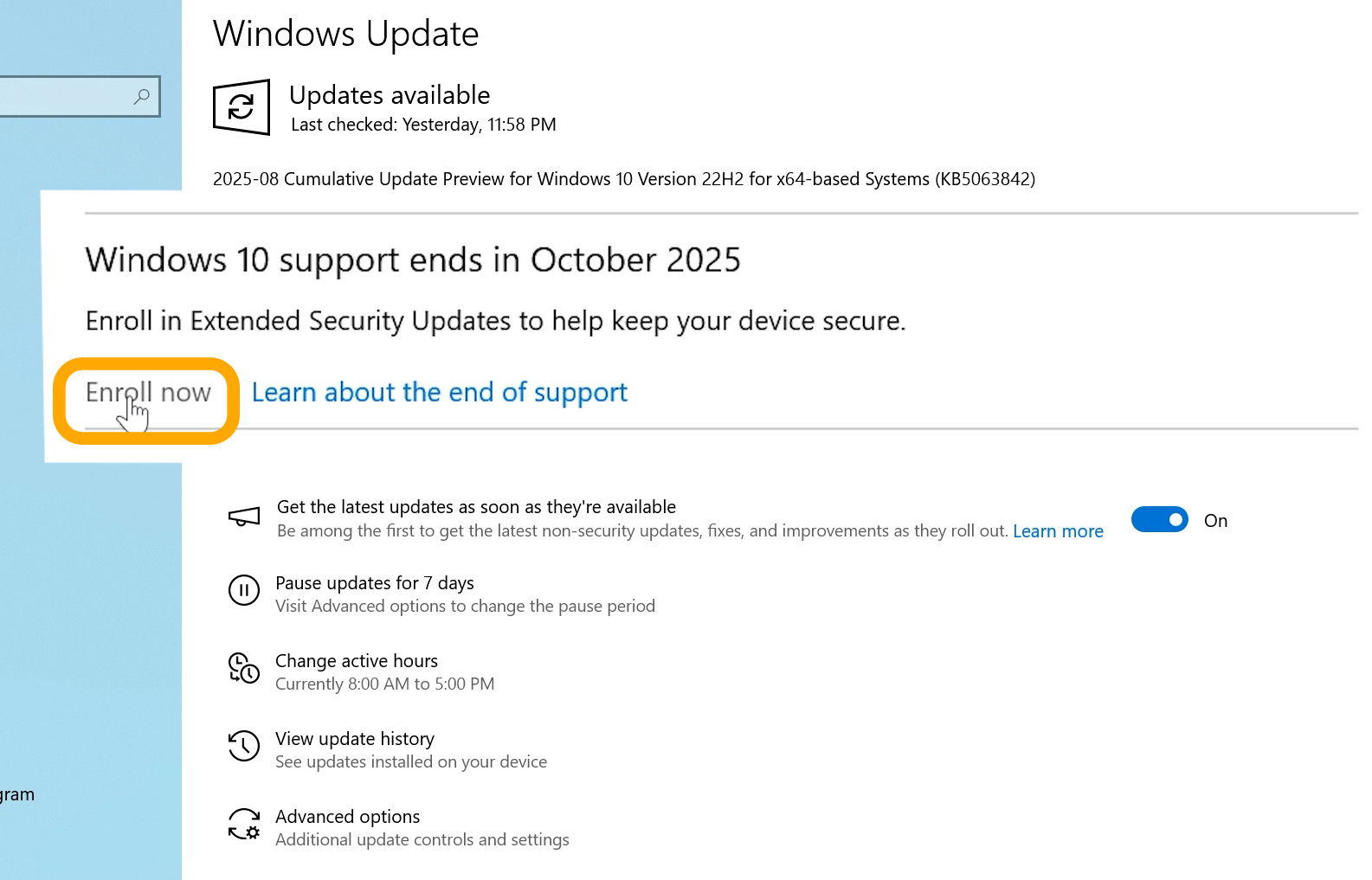Viewport: 1372px width, 880px height.
Task: Click the megaphone icon beside latest updates
Action: [x=244, y=517]
